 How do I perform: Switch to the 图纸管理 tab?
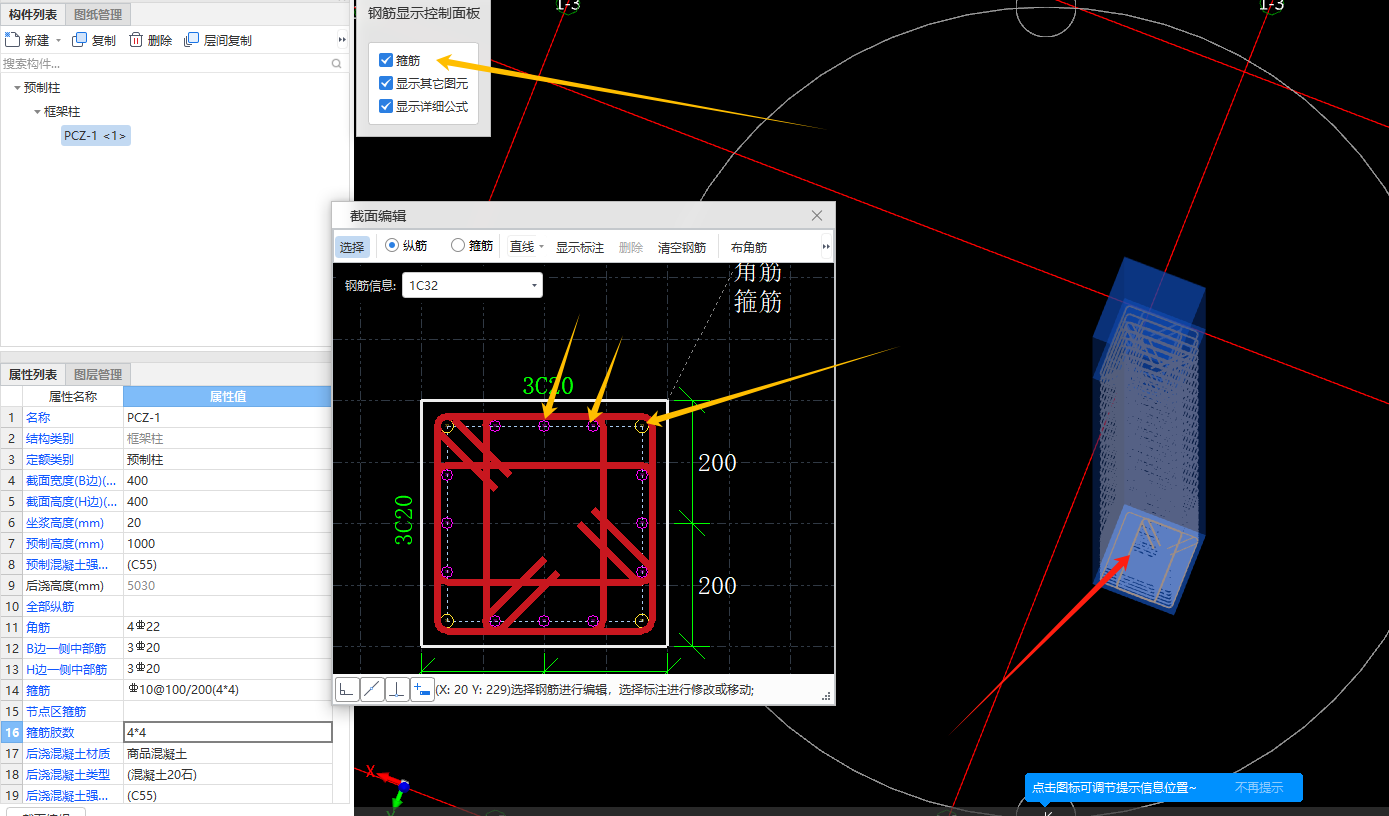pyautogui.click(x=98, y=14)
